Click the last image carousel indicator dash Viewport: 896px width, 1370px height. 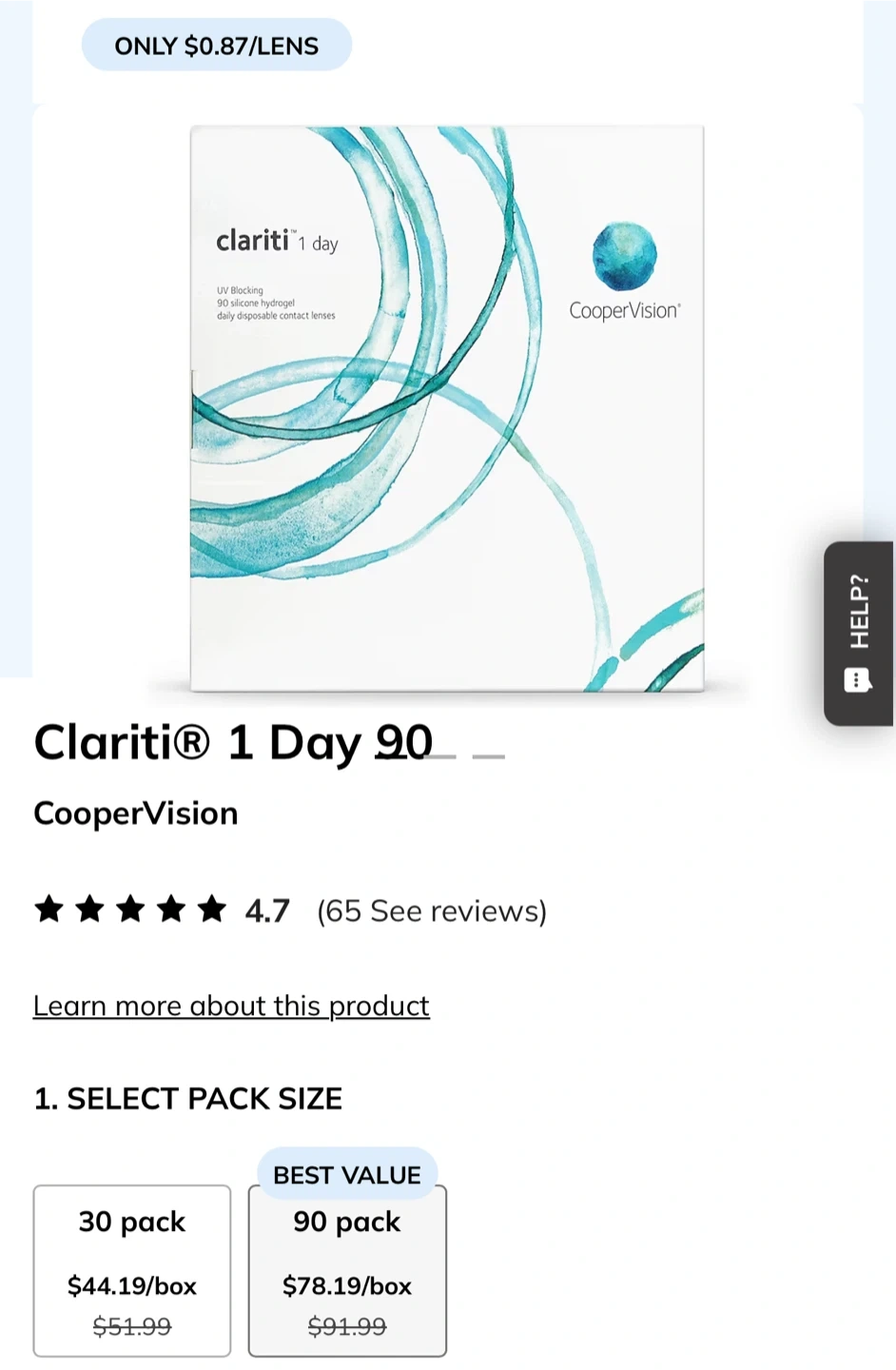pos(488,756)
